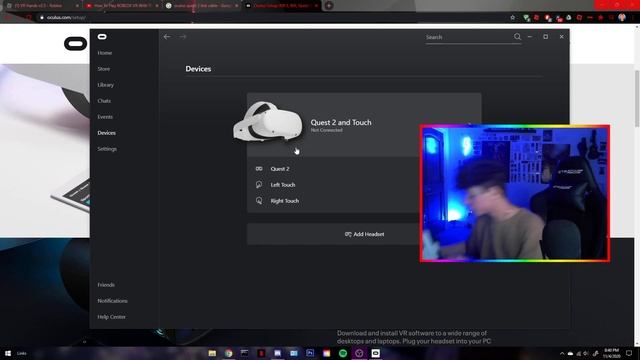Switch to the YouTube browser tab
Image resolution: width=640 pixels, height=360 pixels.
(x=122, y=6)
